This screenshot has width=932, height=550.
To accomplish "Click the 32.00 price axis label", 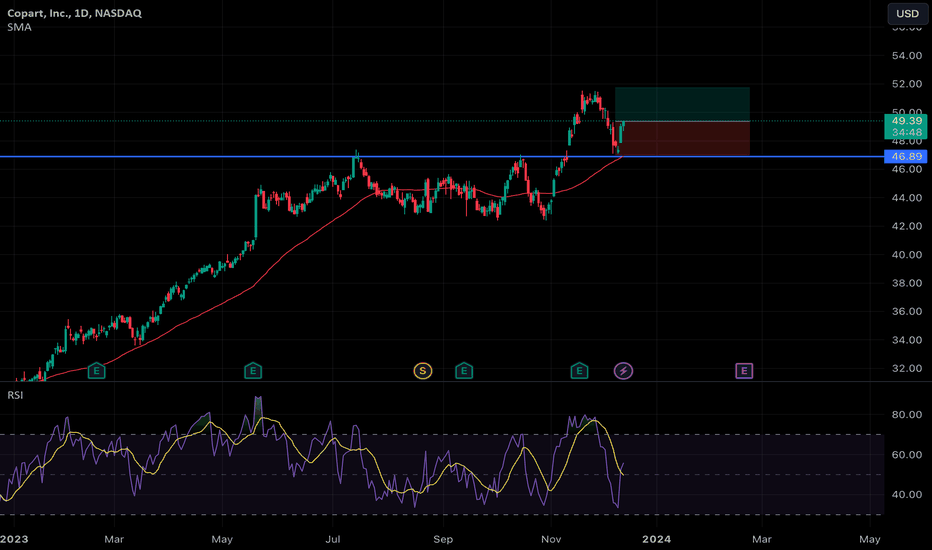I will tap(906, 368).
